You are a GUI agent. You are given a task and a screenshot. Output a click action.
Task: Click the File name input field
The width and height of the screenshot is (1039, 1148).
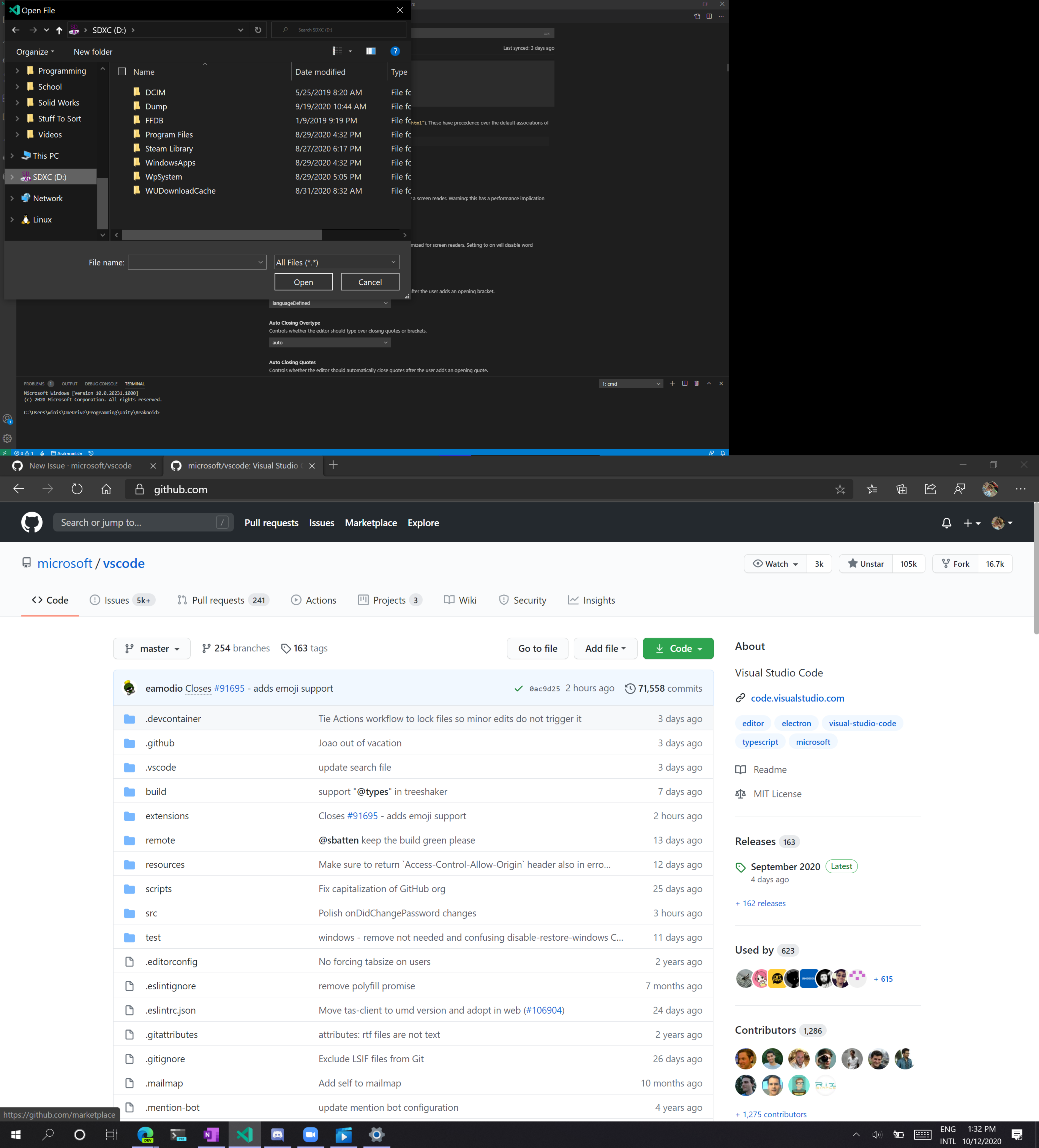(197, 262)
